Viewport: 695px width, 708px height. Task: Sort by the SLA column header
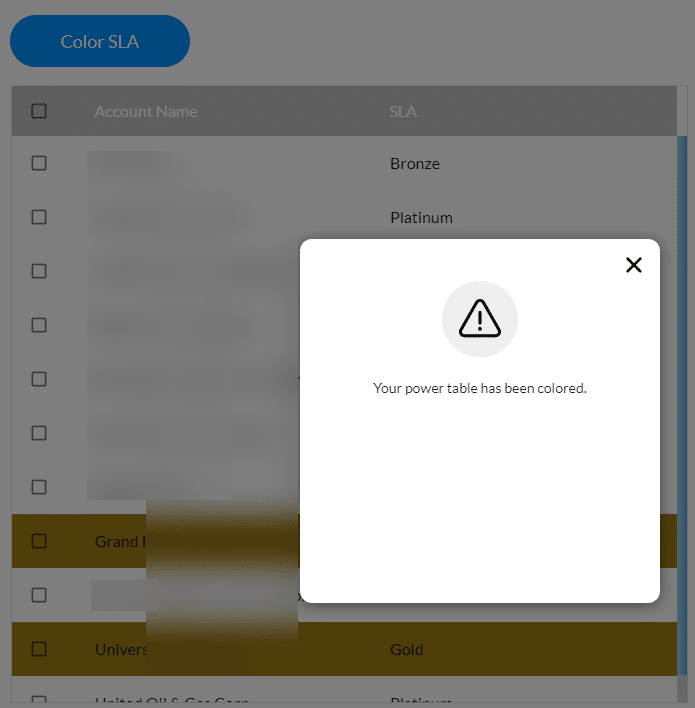[403, 112]
